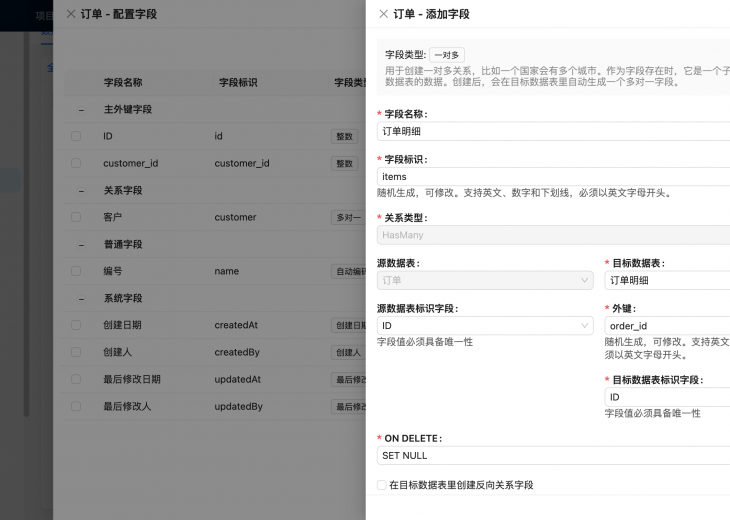Collapse the 关系字段 group
Screen dimensions: 730x520
(81, 190)
